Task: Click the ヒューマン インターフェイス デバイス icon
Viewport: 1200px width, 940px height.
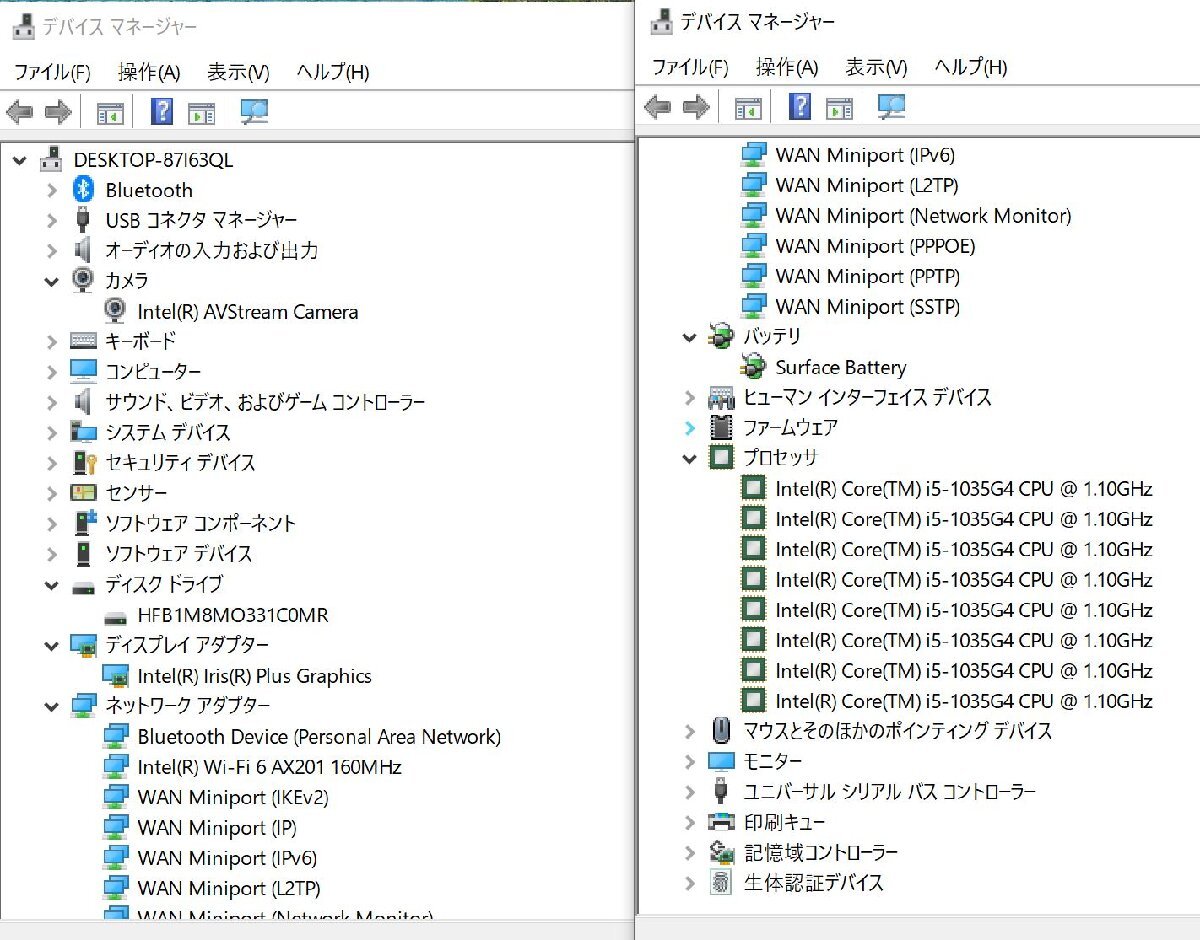Action: click(x=721, y=397)
